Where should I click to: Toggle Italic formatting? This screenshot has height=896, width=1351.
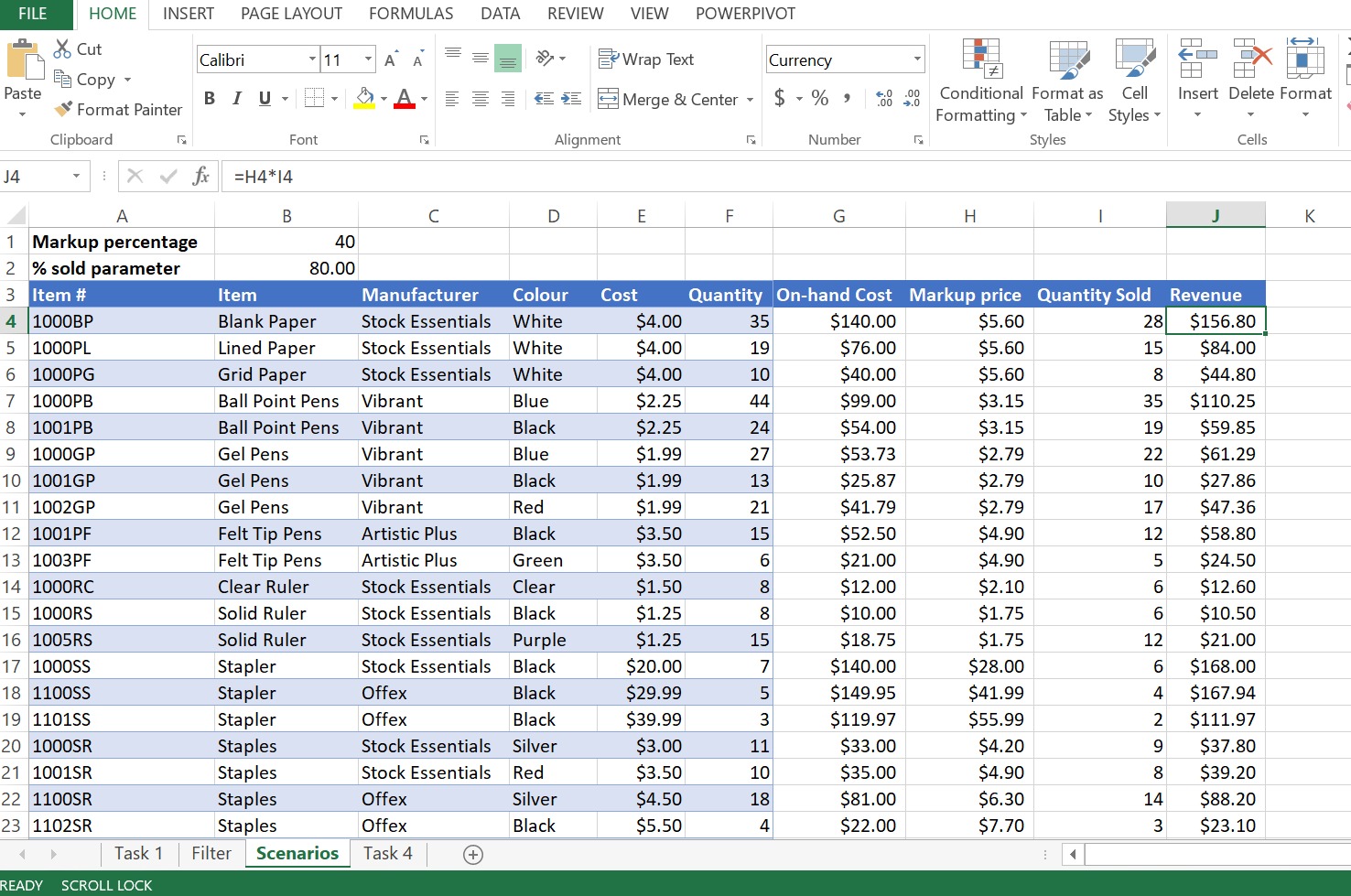[237, 99]
